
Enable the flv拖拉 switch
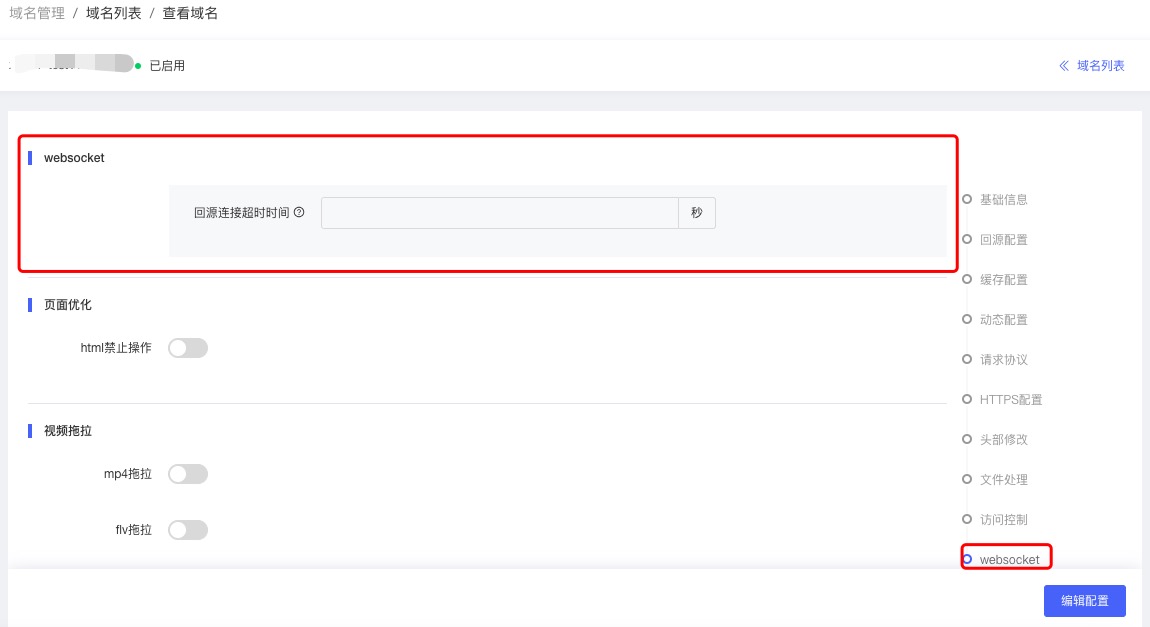click(188, 530)
